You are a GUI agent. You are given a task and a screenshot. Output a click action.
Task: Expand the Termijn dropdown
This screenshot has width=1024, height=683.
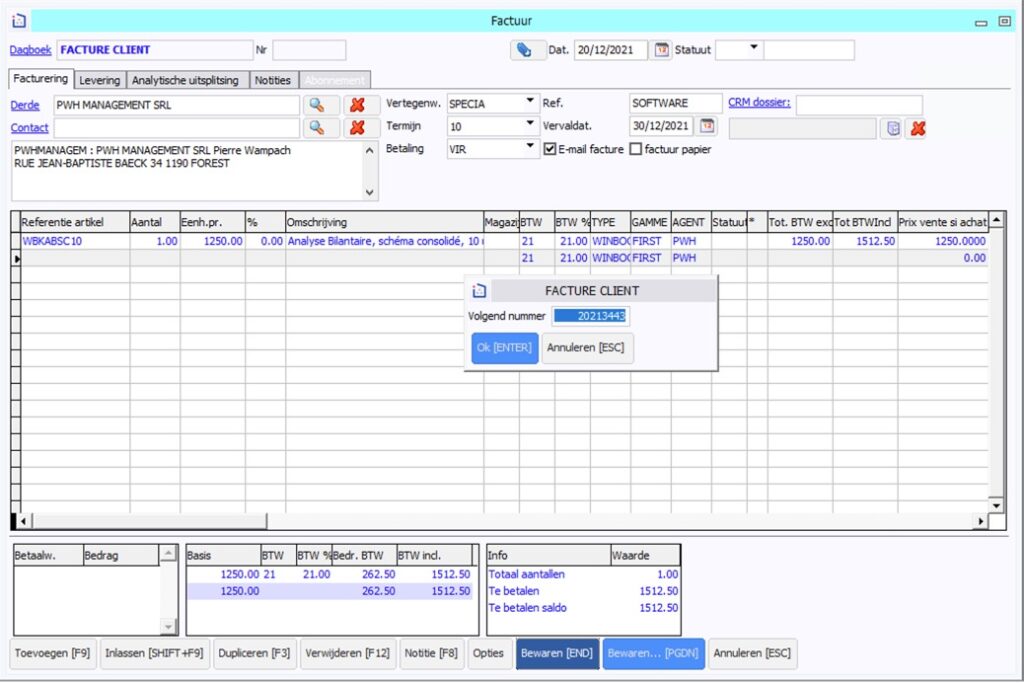tap(530, 123)
